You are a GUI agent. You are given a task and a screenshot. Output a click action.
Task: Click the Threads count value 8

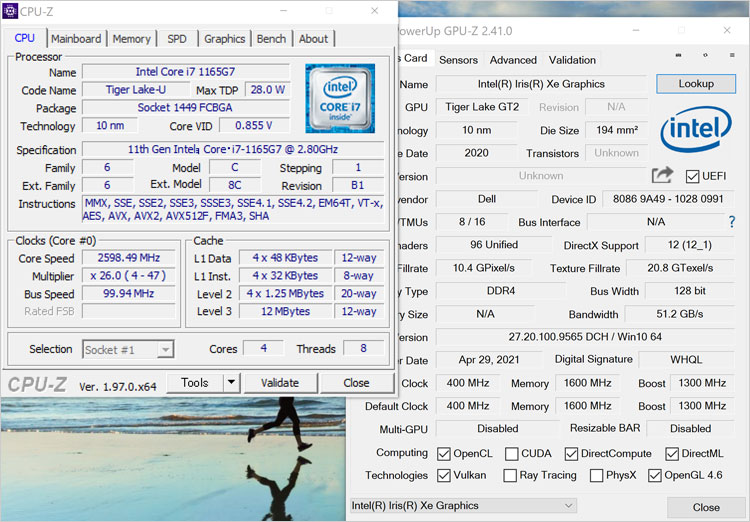tap(364, 348)
